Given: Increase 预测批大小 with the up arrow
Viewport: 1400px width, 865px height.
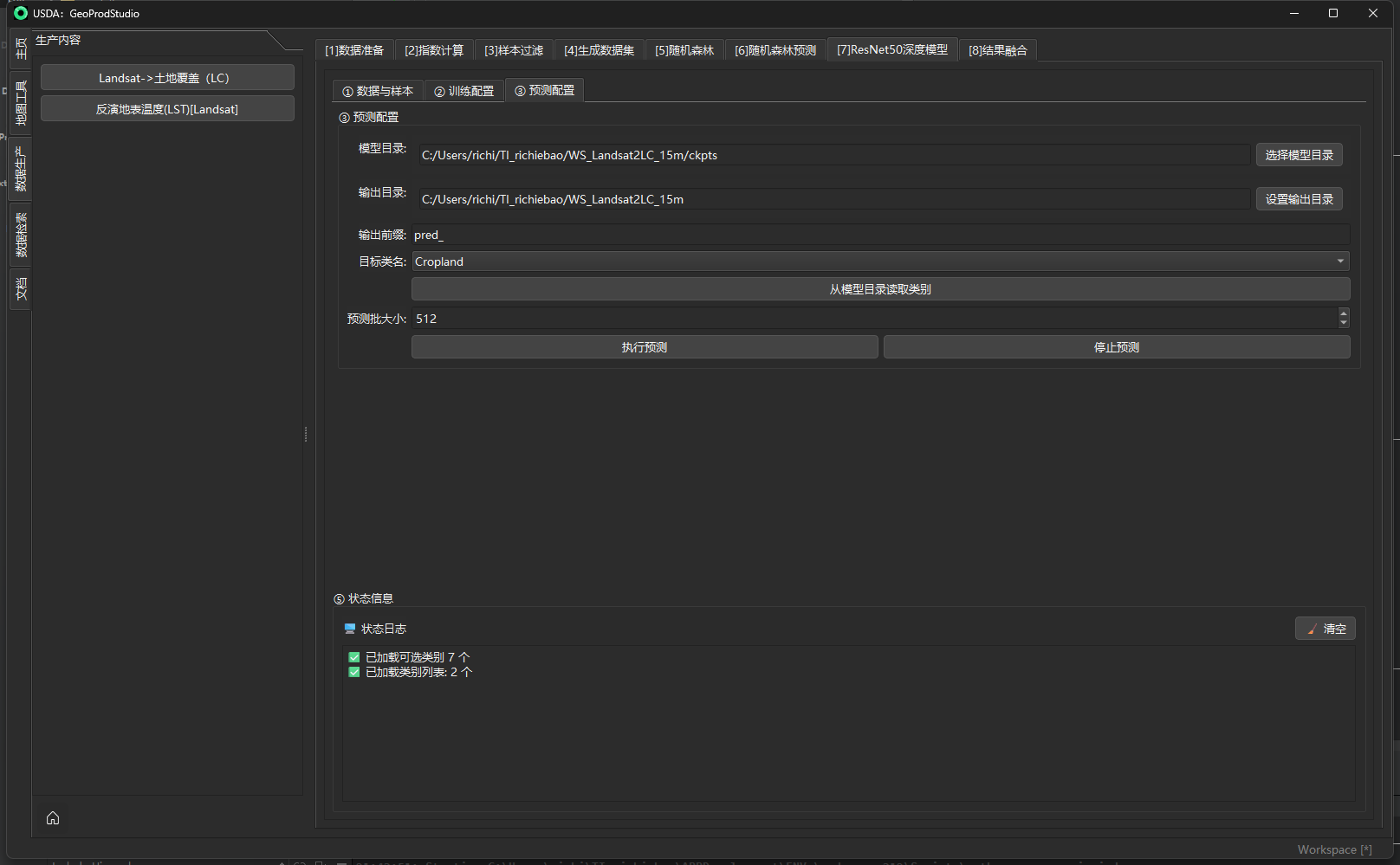Looking at the screenshot, I should coord(1344,313).
